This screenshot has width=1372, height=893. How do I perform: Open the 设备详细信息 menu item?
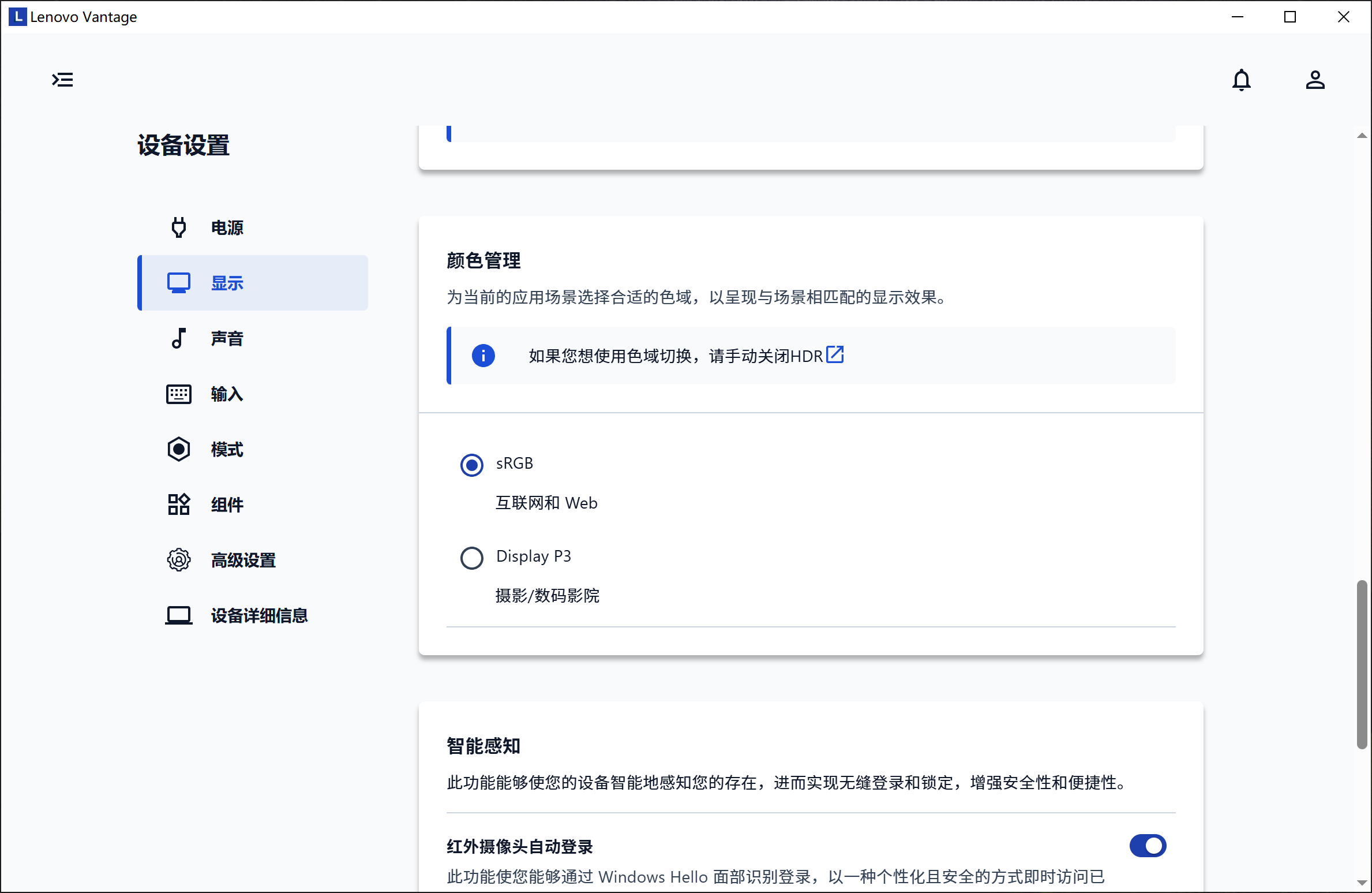pyautogui.click(x=258, y=615)
